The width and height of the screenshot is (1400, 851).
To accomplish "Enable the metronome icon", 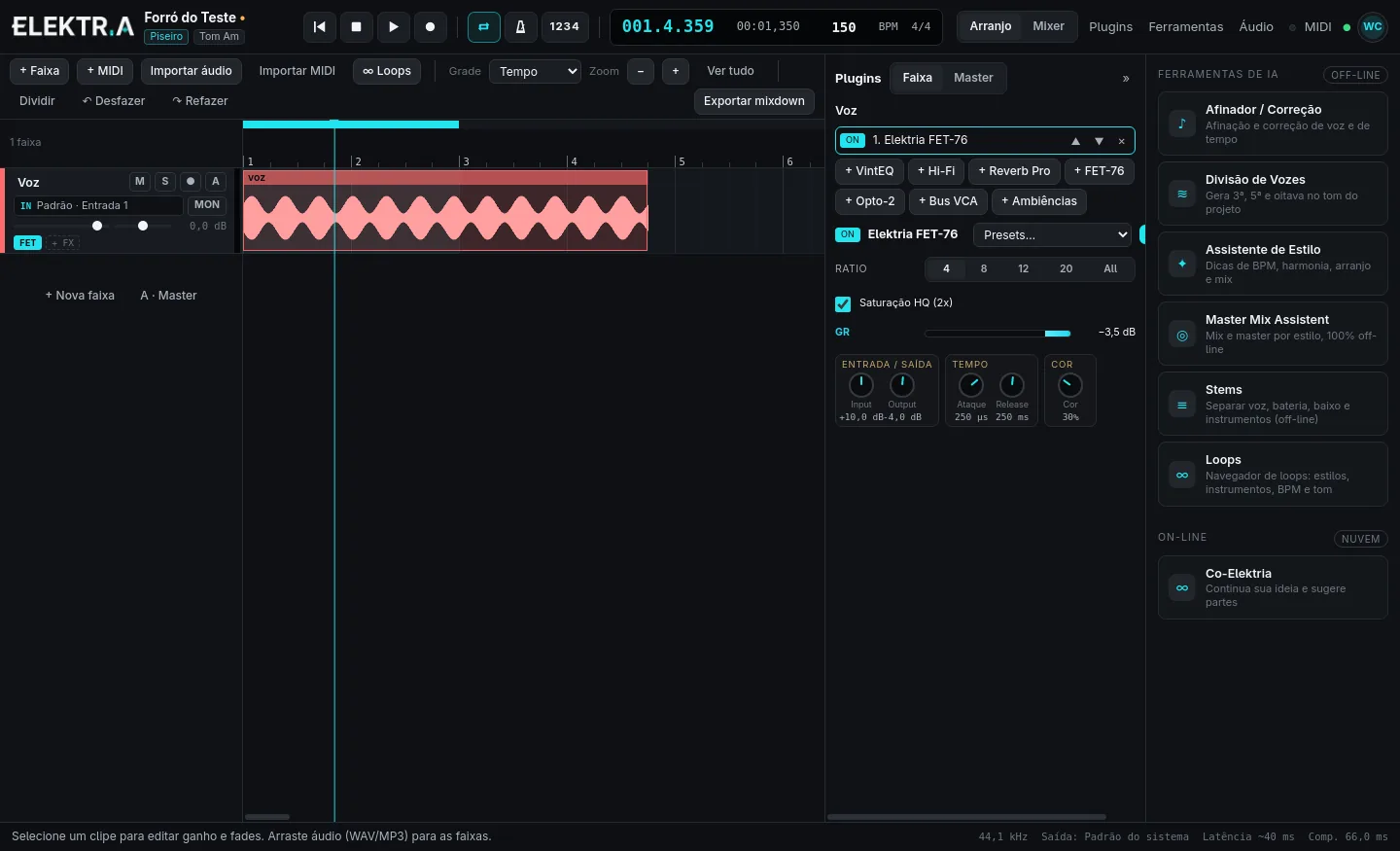I will (520, 26).
